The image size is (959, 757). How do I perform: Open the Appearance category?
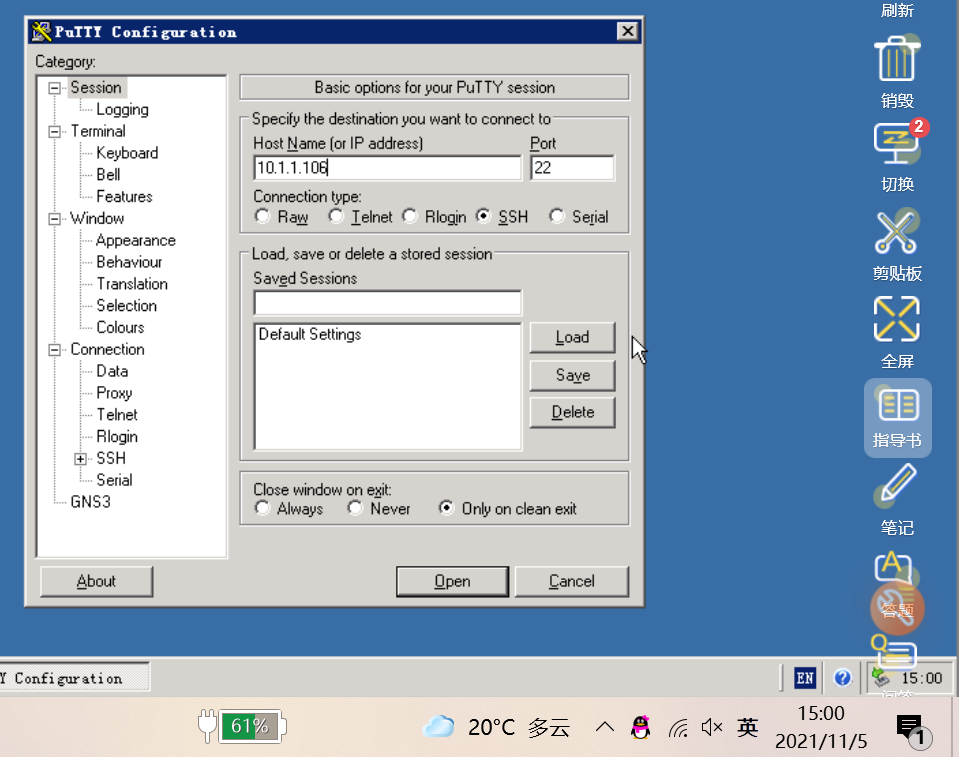[136, 240]
